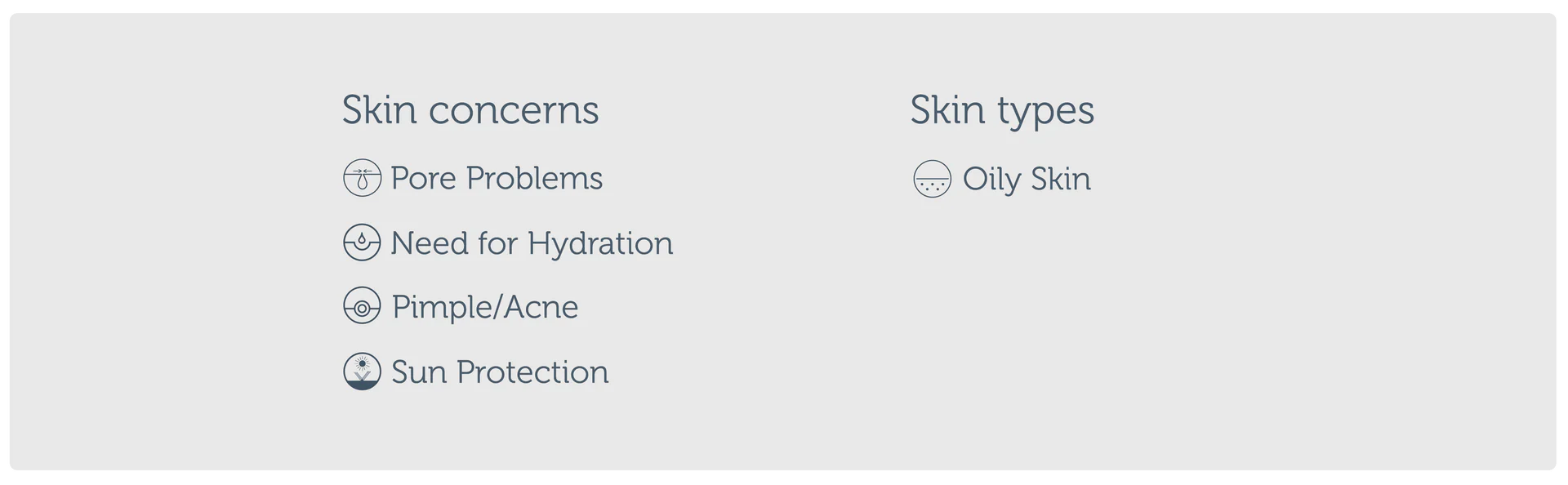Select the Pore Problems label
Viewport: 1568px width, 485px height.
coord(497,178)
